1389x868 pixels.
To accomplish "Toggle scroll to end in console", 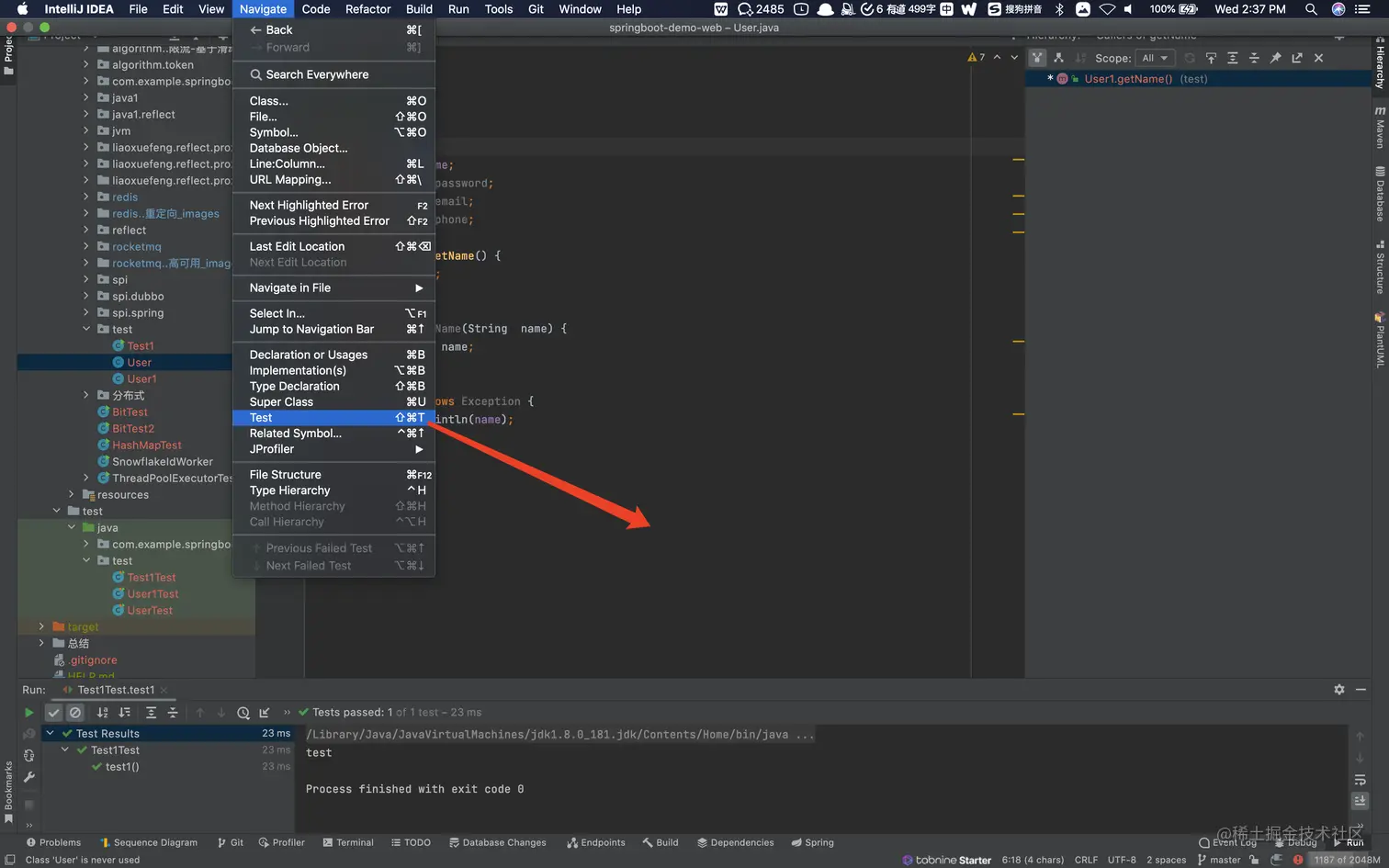I will pos(1361,801).
